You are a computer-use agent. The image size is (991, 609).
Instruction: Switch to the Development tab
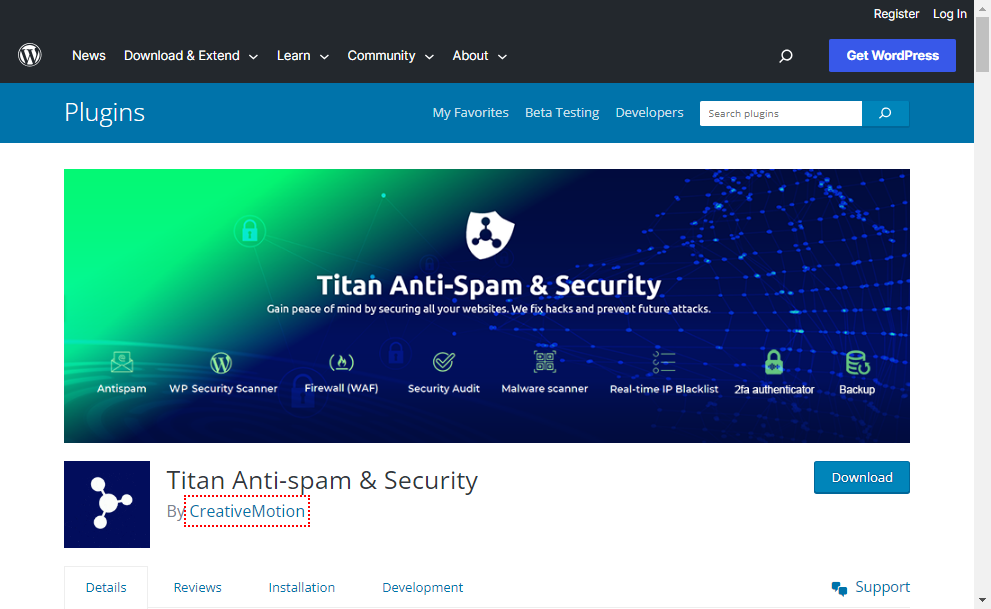tap(422, 588)
